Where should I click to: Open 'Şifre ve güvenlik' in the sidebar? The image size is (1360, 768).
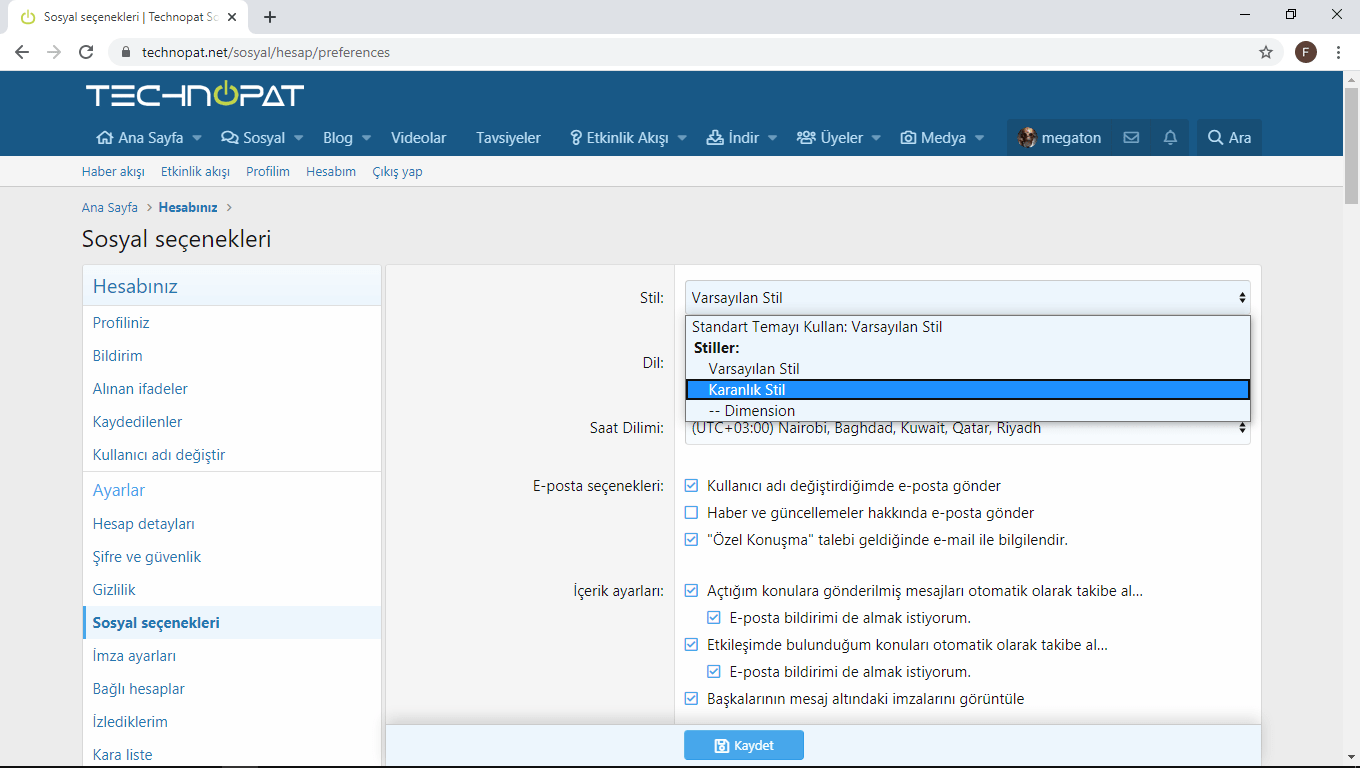pos(147,557)
